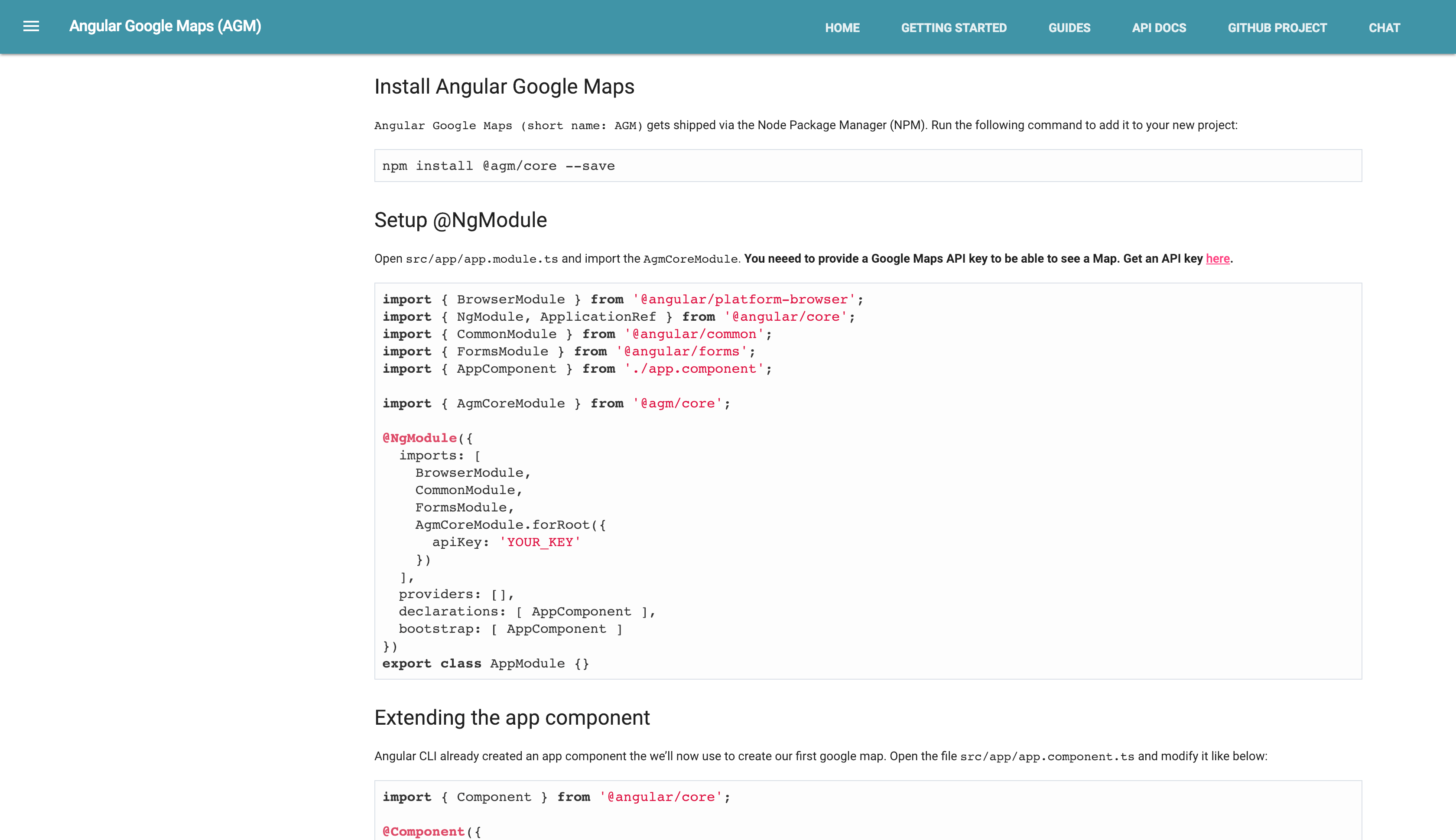1456x840 pixels.
Task: Open the GETTING STARTED page
Action: point(954,27)
